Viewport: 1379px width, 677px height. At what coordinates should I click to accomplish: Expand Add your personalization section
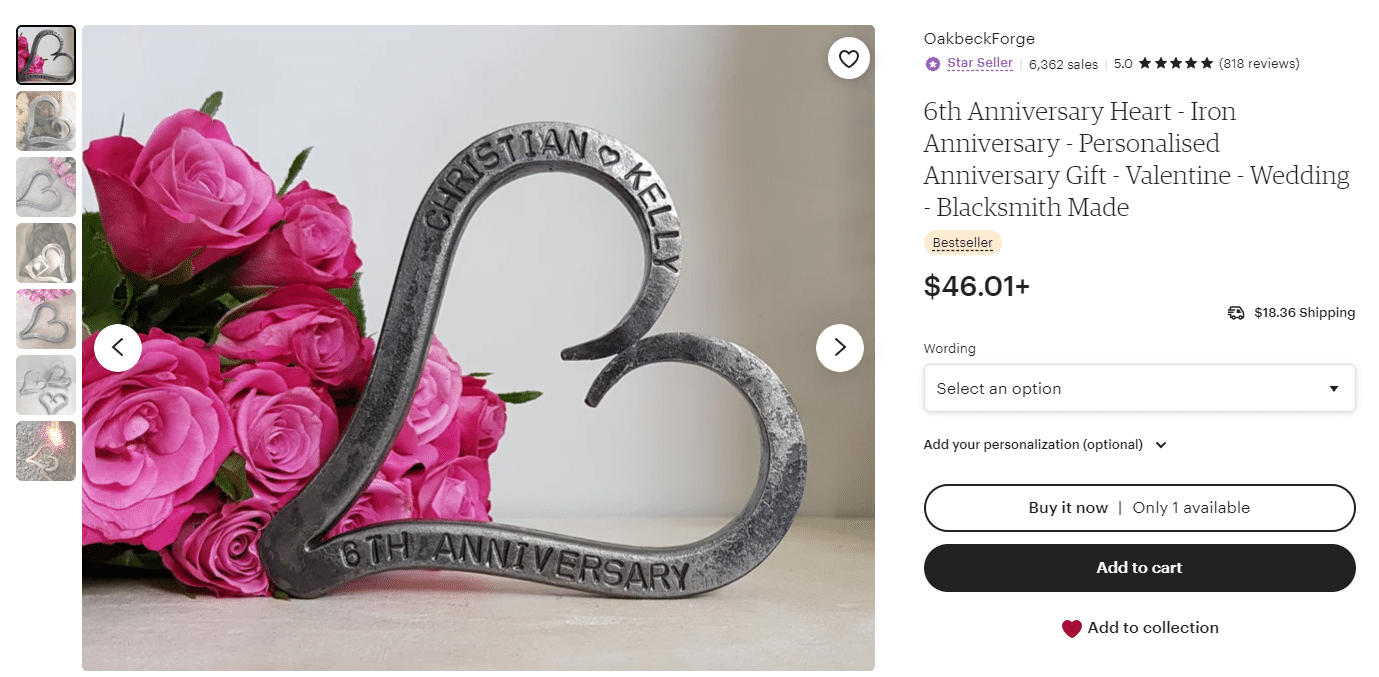click(x=1045, y=445)
